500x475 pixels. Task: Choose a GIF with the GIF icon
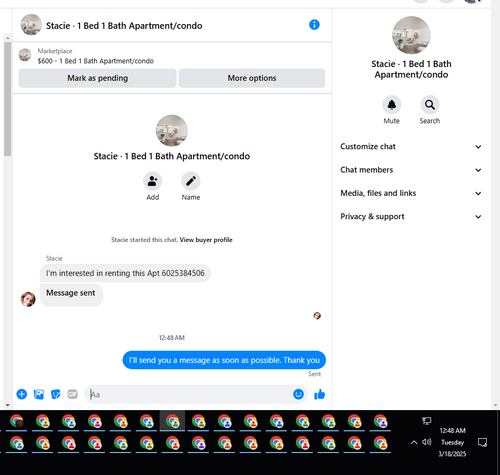point(72,394)
